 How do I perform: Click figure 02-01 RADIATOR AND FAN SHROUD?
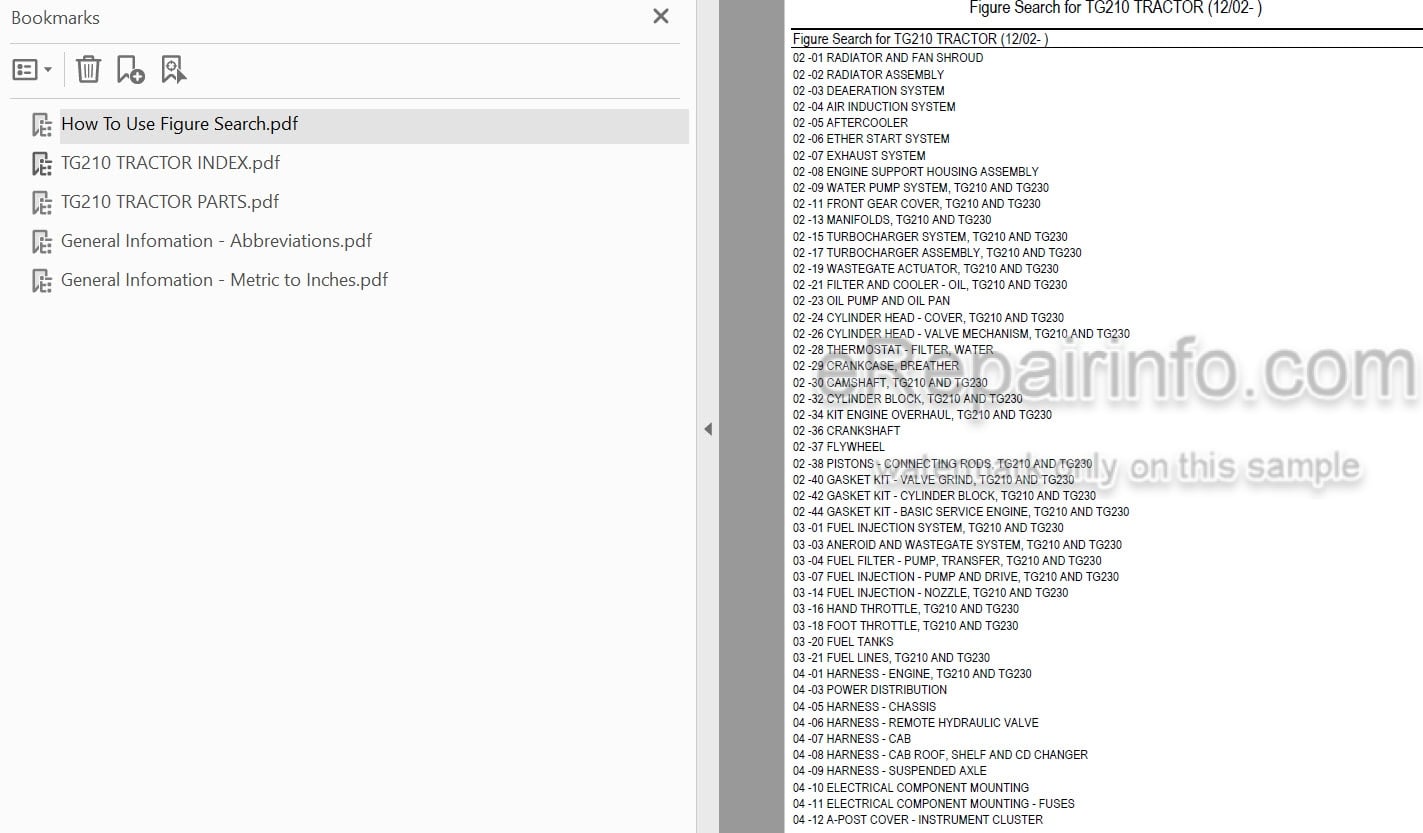(x=888, y=58)
